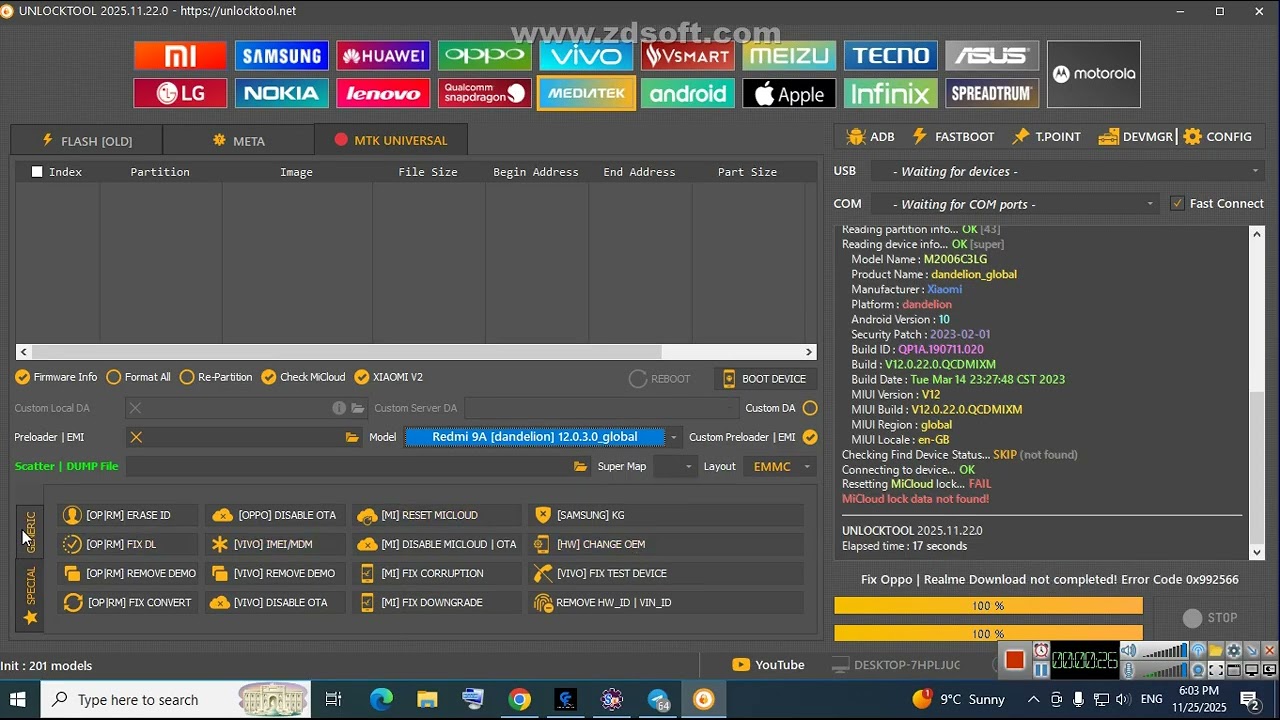Open the ADB tab
The image size is (1280, 720).
click(x=871, y=137)
